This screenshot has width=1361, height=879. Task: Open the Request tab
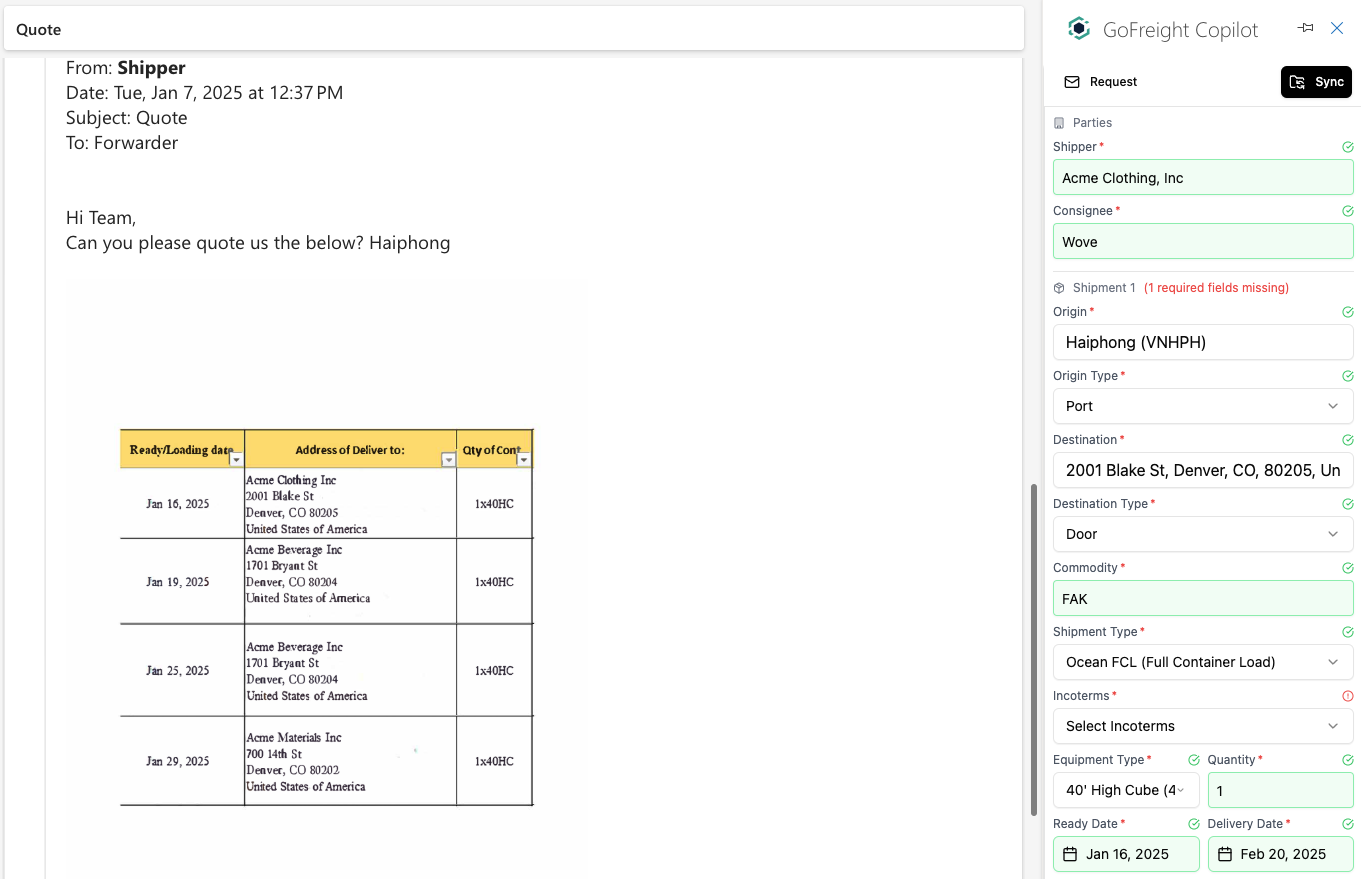[x=1101, y=82]
